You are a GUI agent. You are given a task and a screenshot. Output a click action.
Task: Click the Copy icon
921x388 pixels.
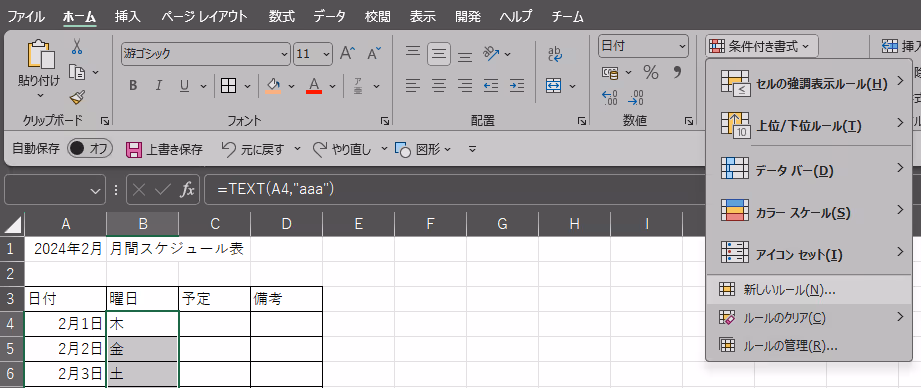77,72
